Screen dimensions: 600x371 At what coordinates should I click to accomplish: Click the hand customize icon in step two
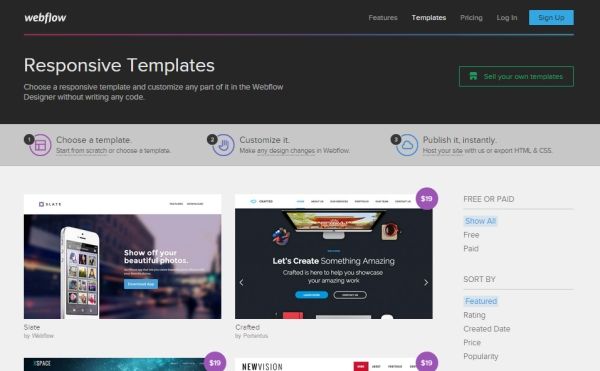point(224,145)
